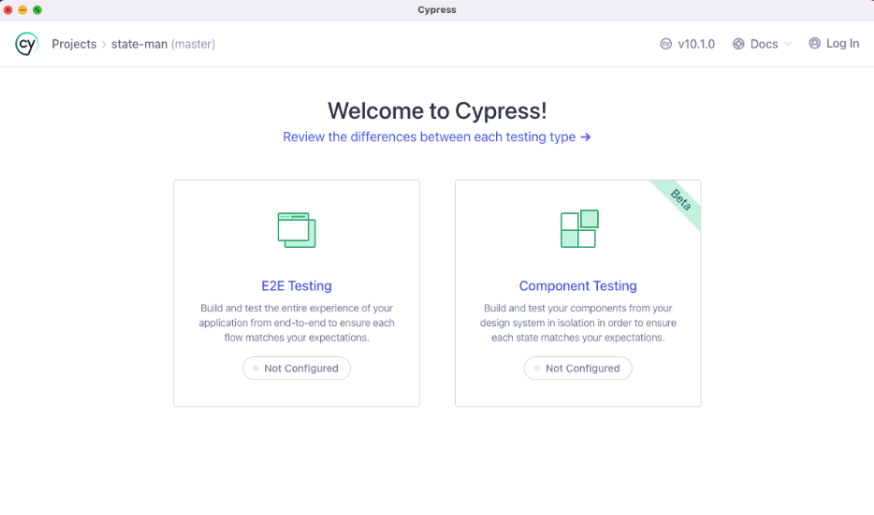This screenshot has height=515, width=874.
Task: Open the v10.1.0 version info
Action: 696,44
